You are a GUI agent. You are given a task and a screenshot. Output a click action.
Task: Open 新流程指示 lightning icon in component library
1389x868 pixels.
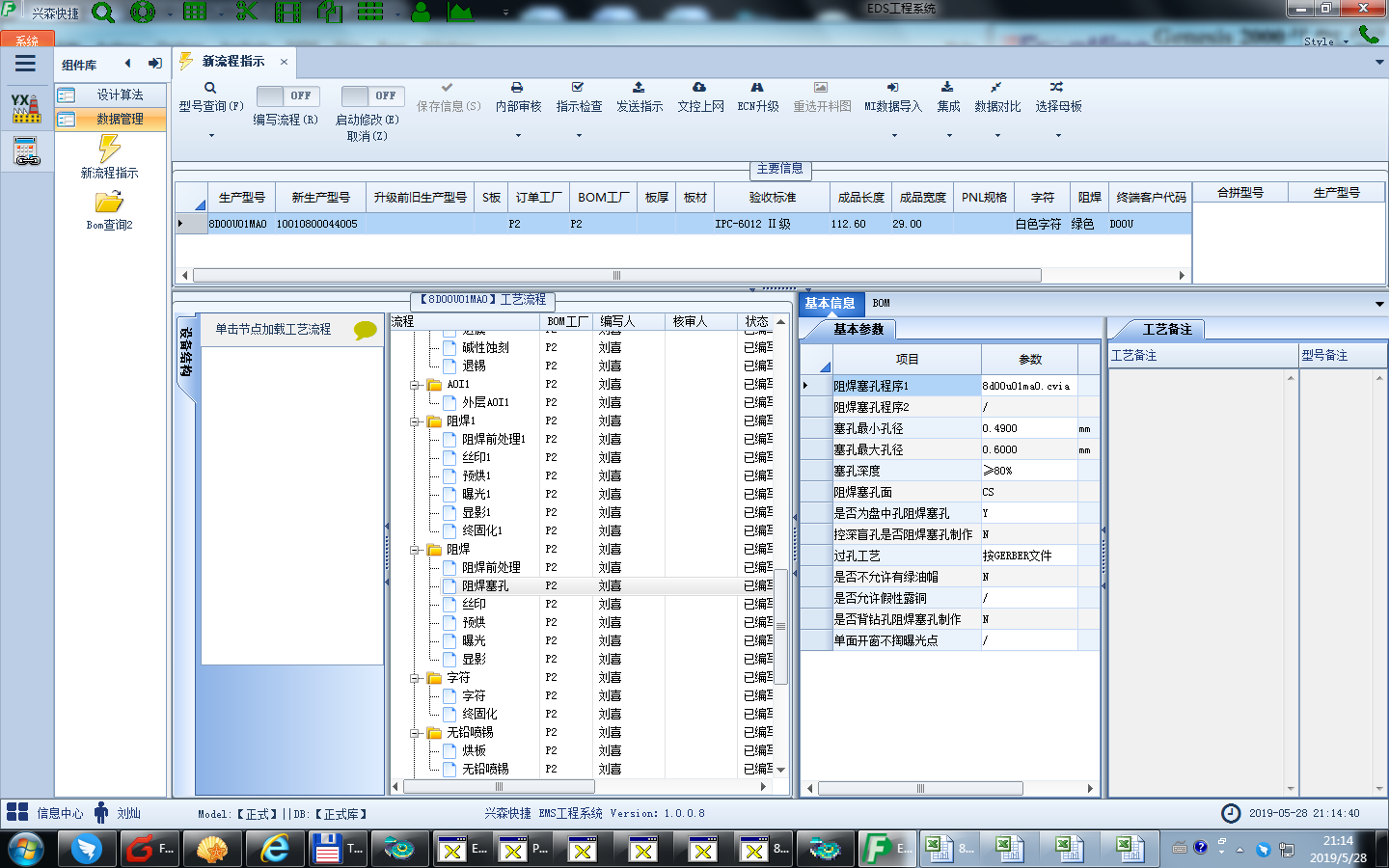click(109, 148)
